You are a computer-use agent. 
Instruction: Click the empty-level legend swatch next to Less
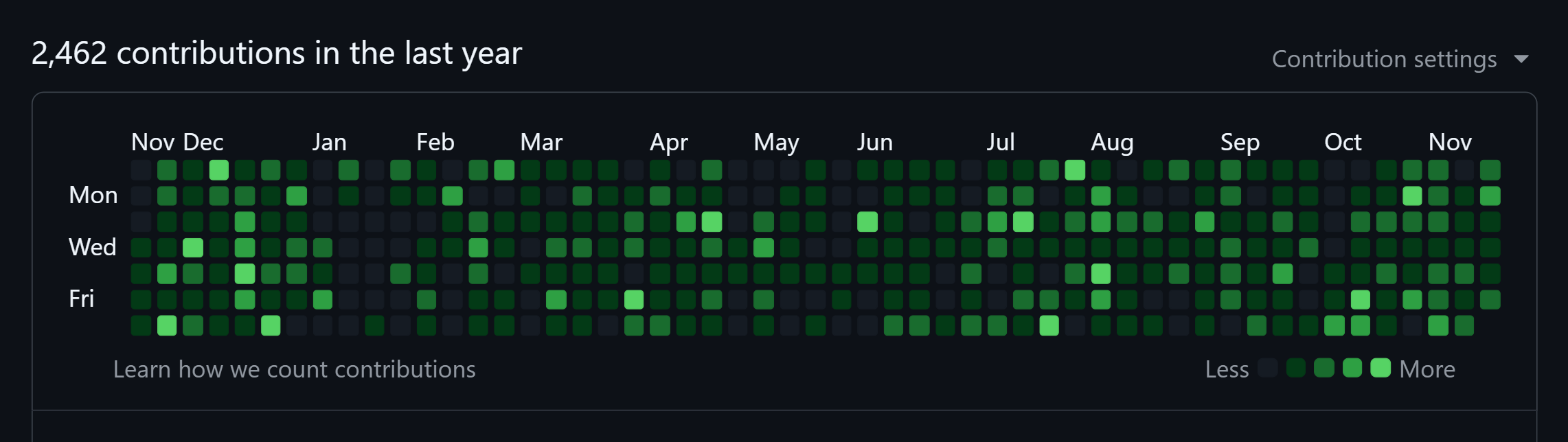(1268, 368)
